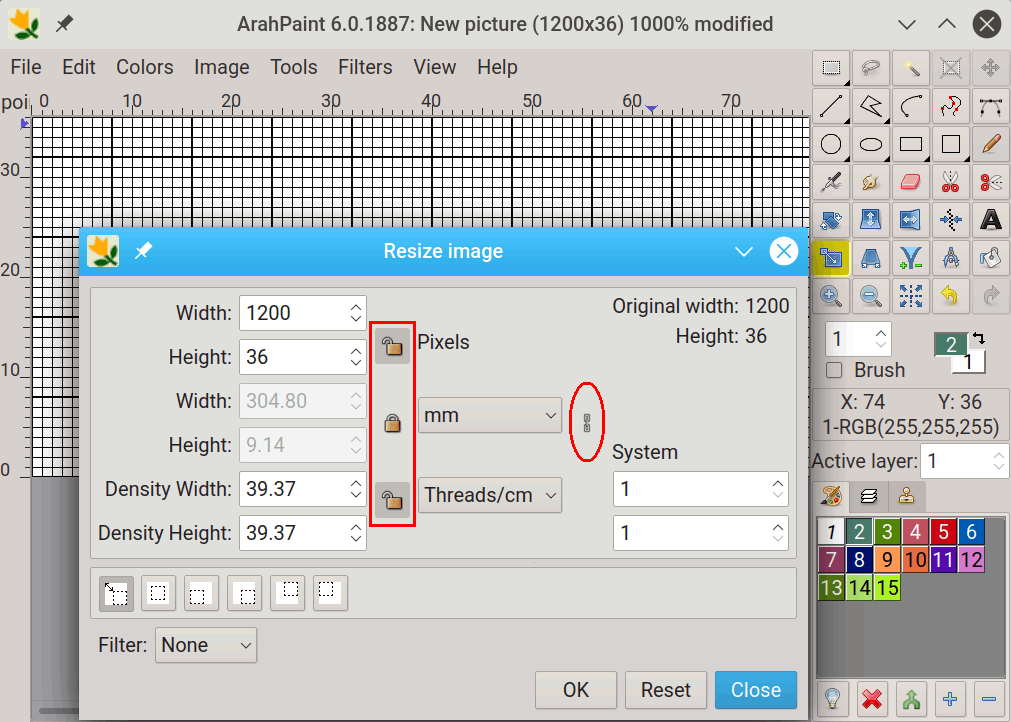The height and width of the screenshot is (722, 1011).
Task: Choose the ellipse drawing tool
Action: click(871, 144)
